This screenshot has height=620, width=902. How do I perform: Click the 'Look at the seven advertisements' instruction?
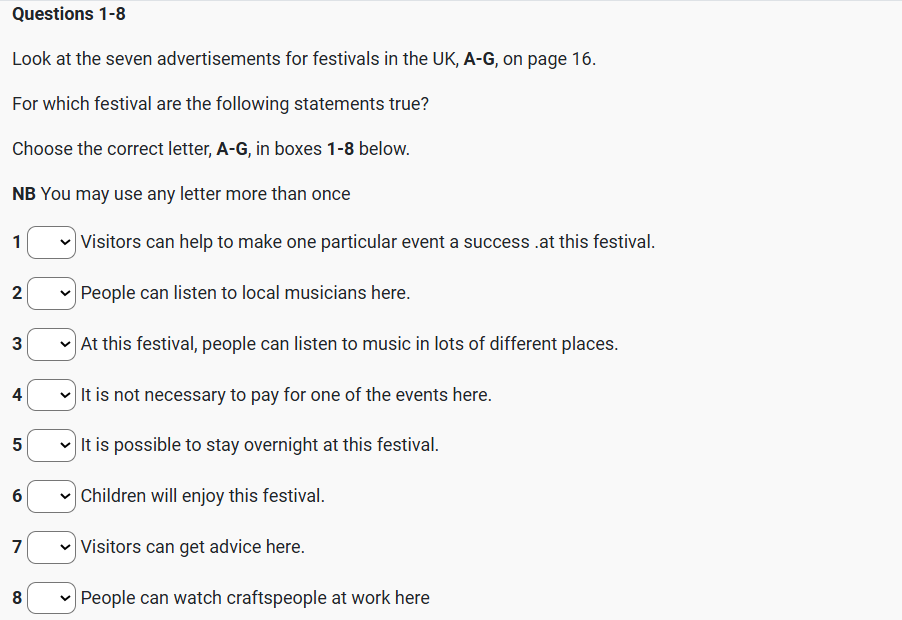tap(304, 59)
